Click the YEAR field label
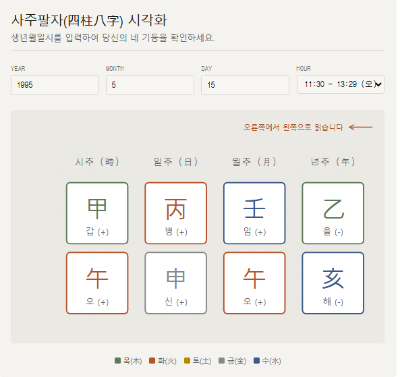Image resolution: width=400 pixels, height=377 pixels. point(18,69)
